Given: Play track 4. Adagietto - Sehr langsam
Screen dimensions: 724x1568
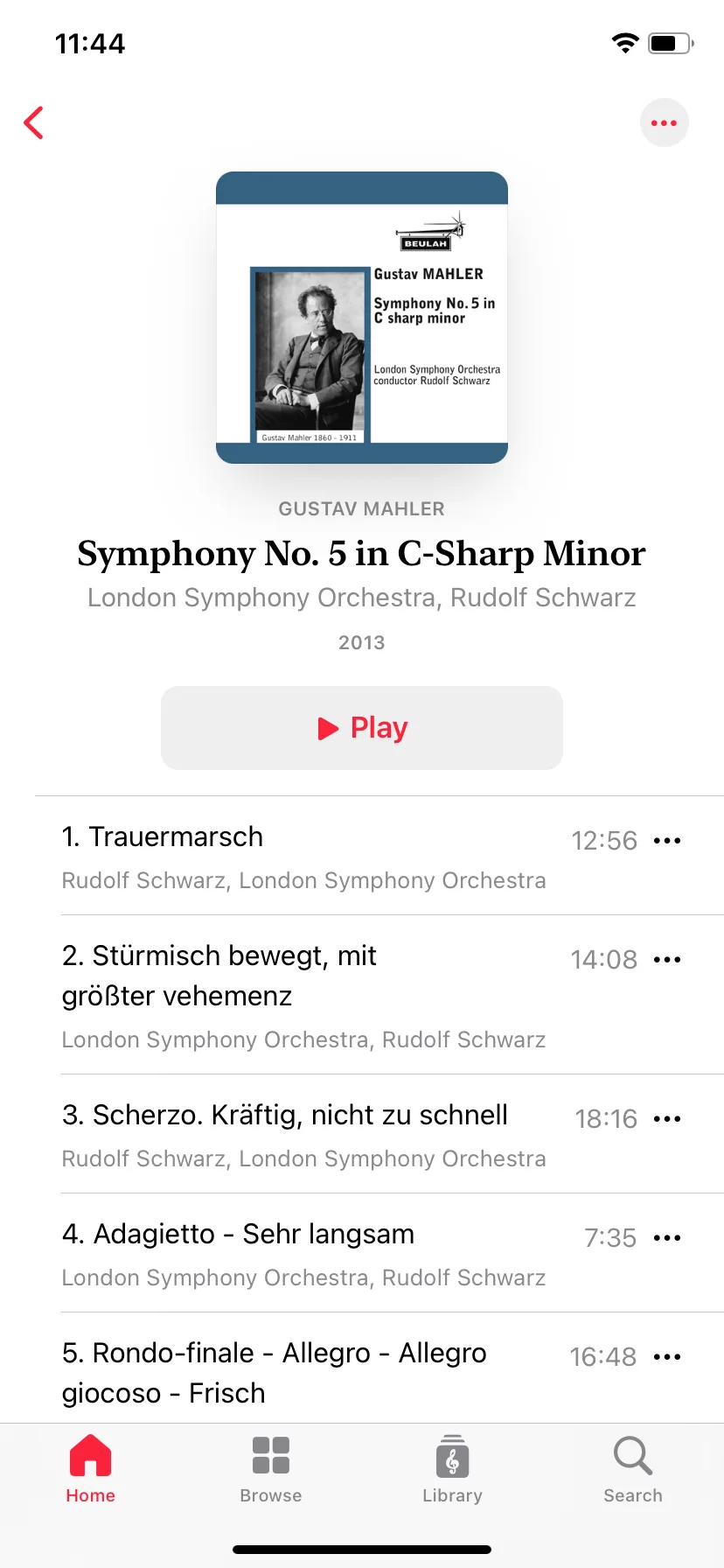Looking at the screenshot, I should tap(315, 1253).
